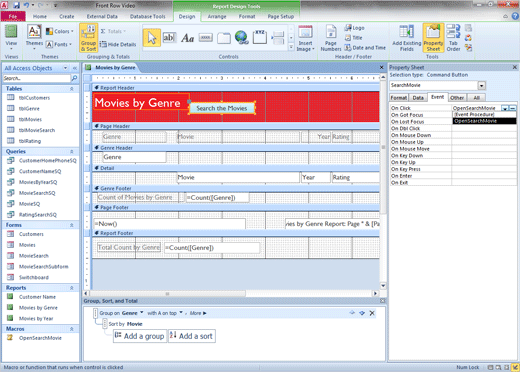Open the Insert Image menu
The image size is (520, 372).
pyautogui.click(x=305, y=38)
